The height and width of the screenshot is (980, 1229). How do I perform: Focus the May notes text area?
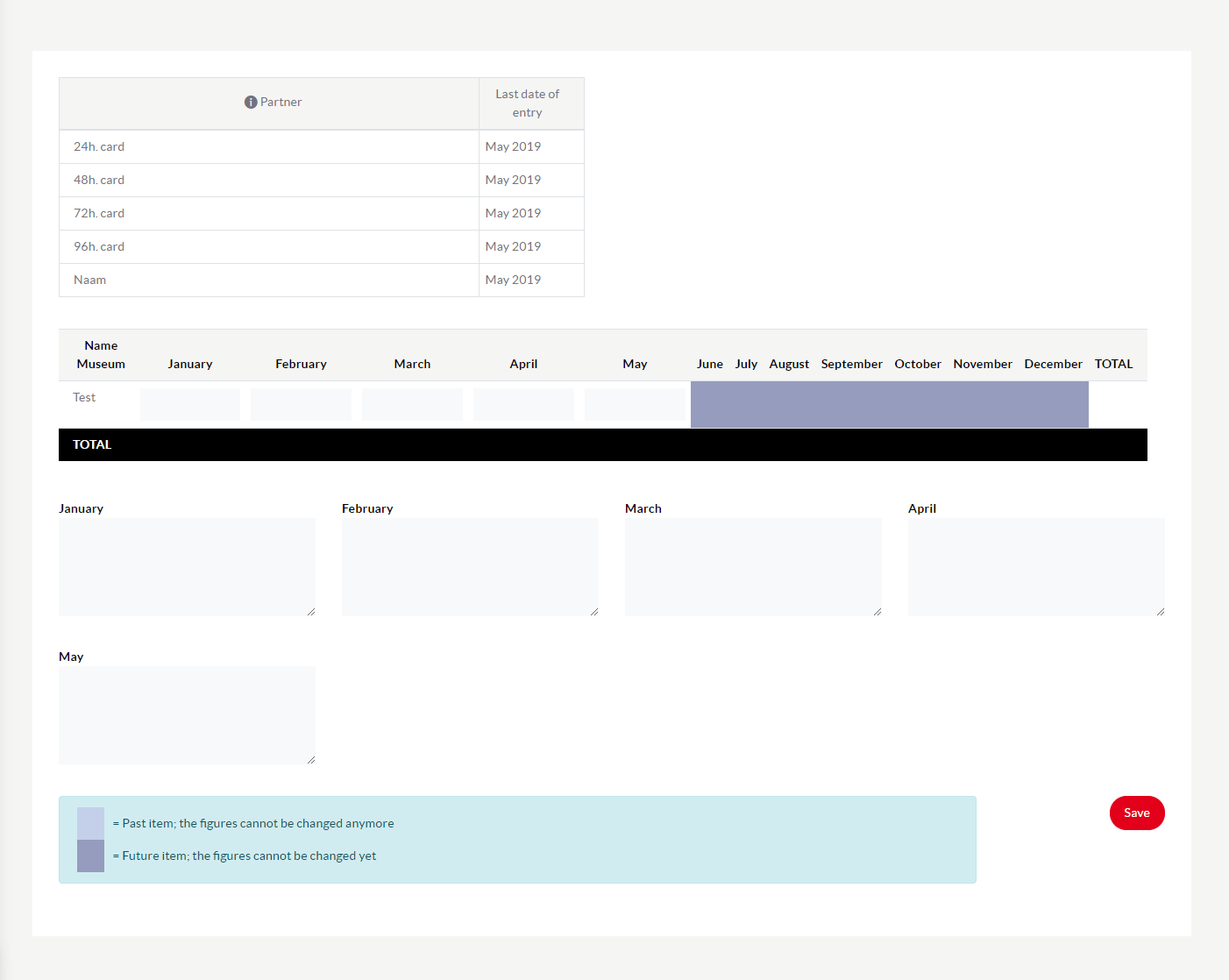187,715
